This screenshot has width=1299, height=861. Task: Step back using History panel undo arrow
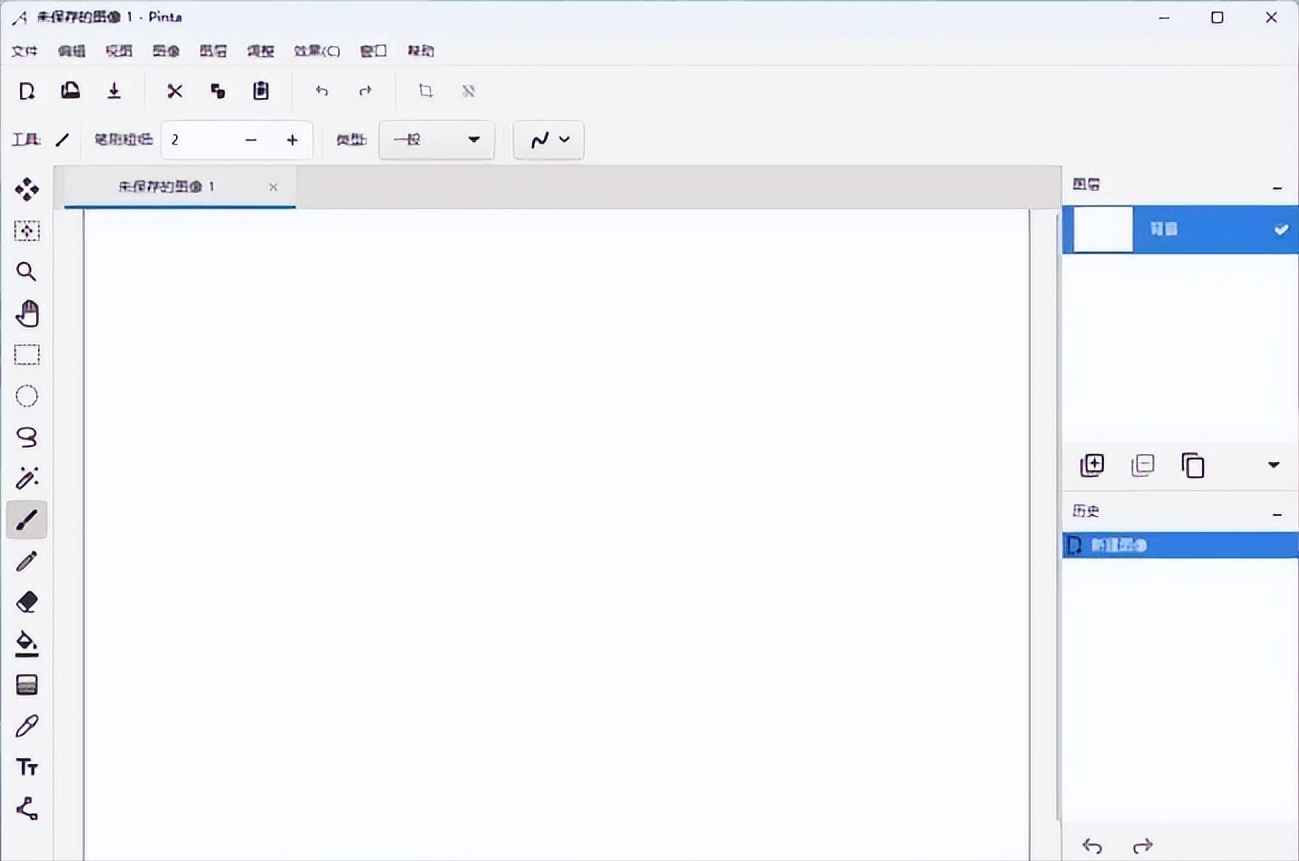[x=1092, y=846]
